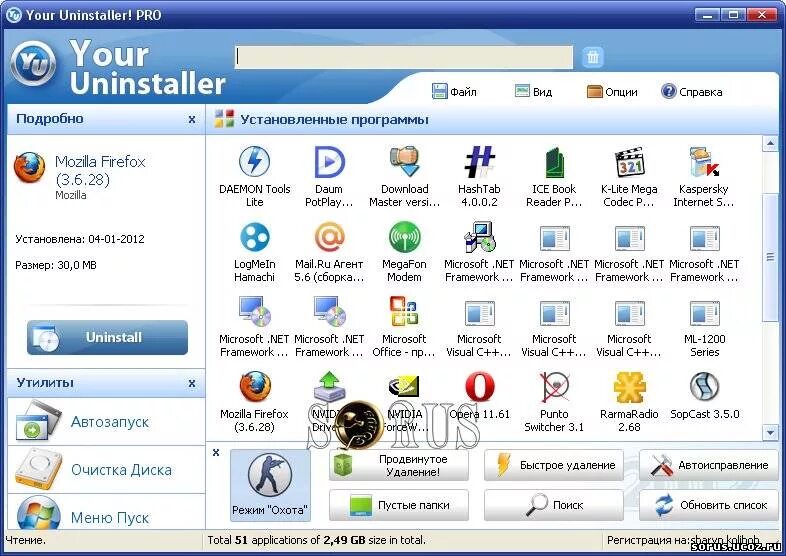This screenshot has height=556, width=786.
Task: Pick the Download Master program icon
Action: click(x=404, y=163)
